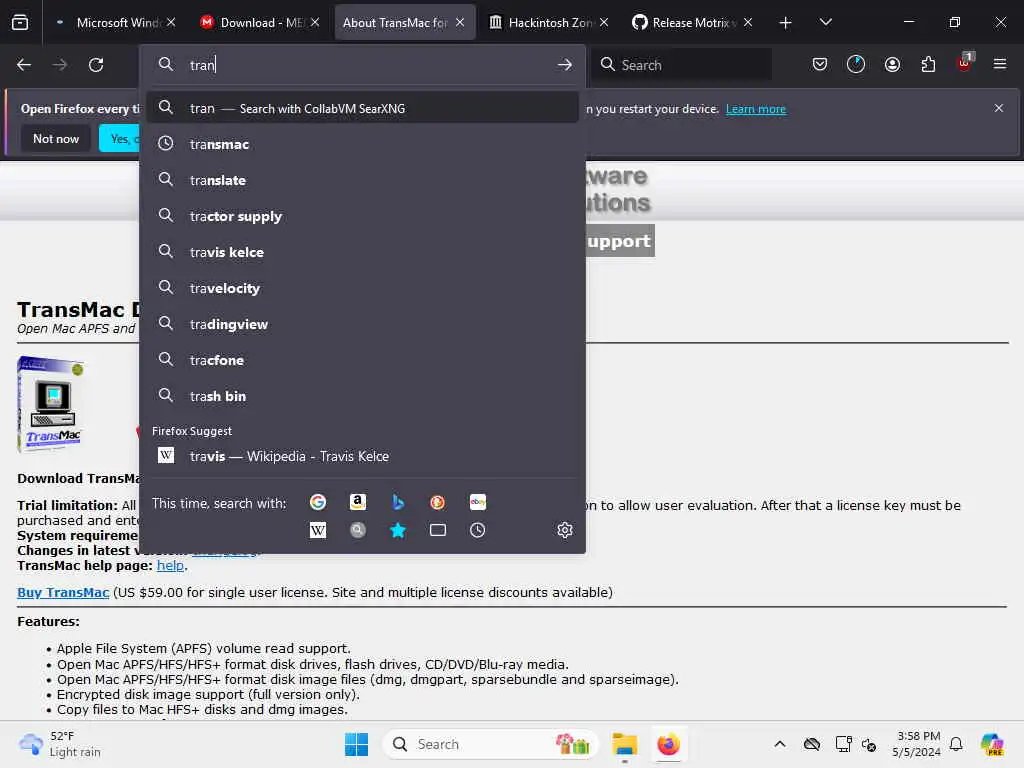Screen dimensions: 1024x768
Task: Open the circular timer icon in toolbar
Action: click(x=856, y=64)
